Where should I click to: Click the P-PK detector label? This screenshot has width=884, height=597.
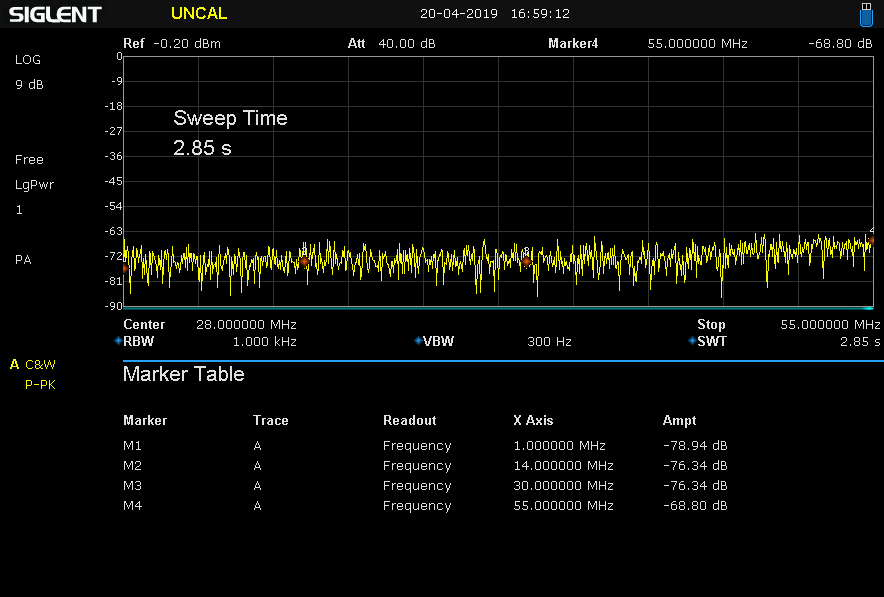(x=40, y=385)
